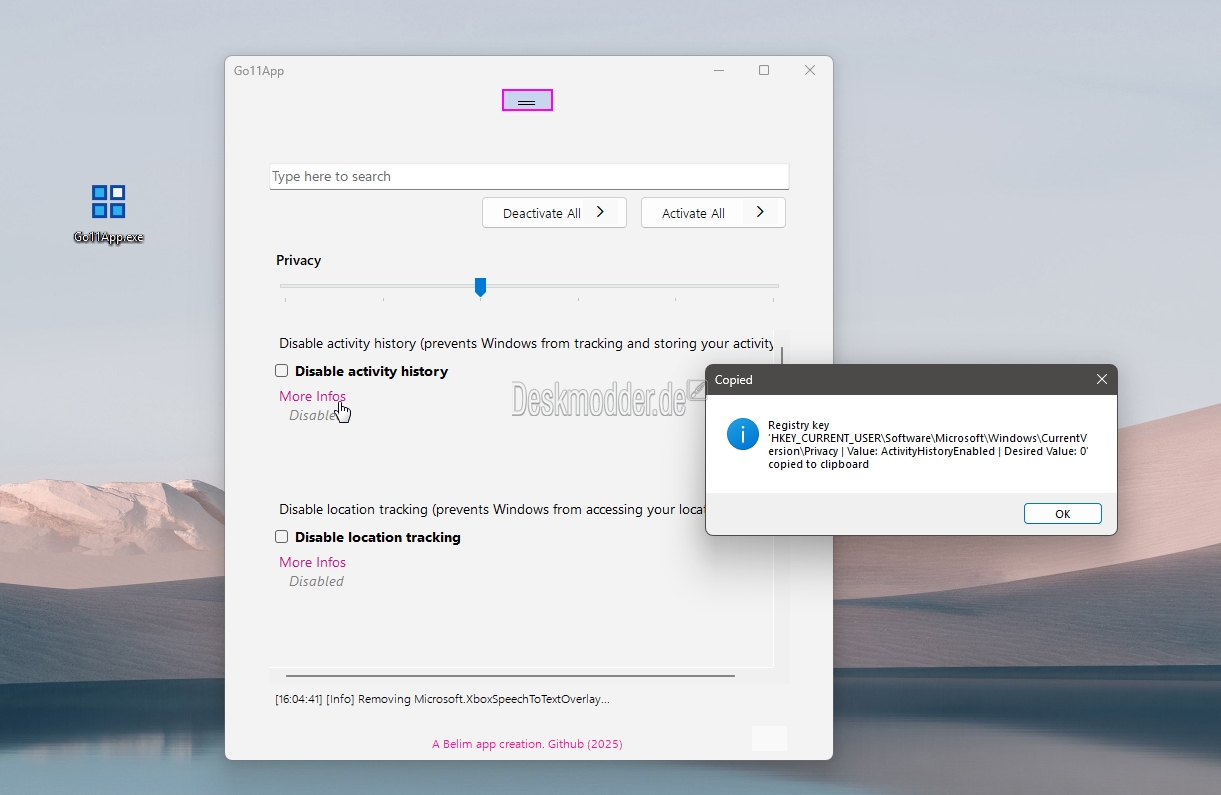Click the Belim Github footer link
The height and width of the screenshot is (795, 1221).
(527, 744)
